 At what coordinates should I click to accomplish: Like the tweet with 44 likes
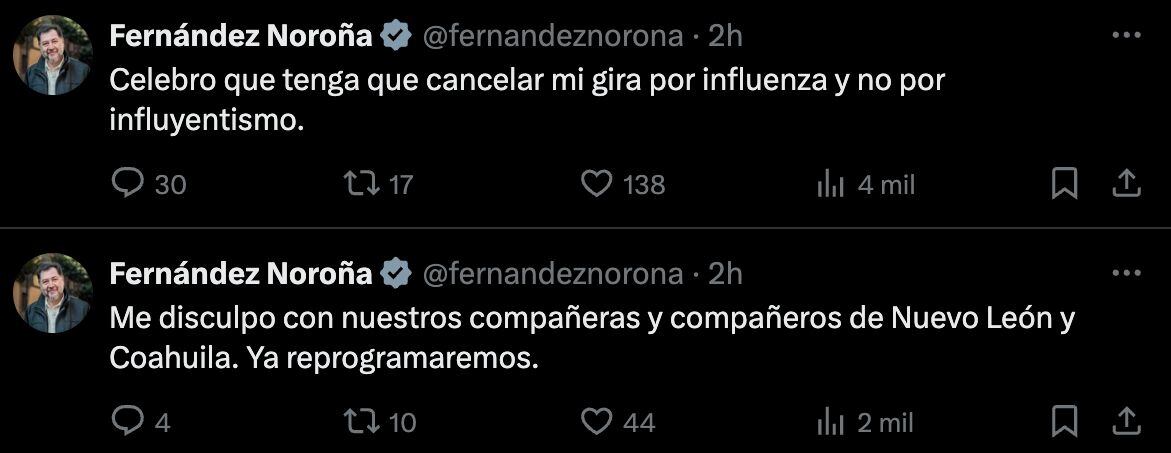click(x=597, y=421)
